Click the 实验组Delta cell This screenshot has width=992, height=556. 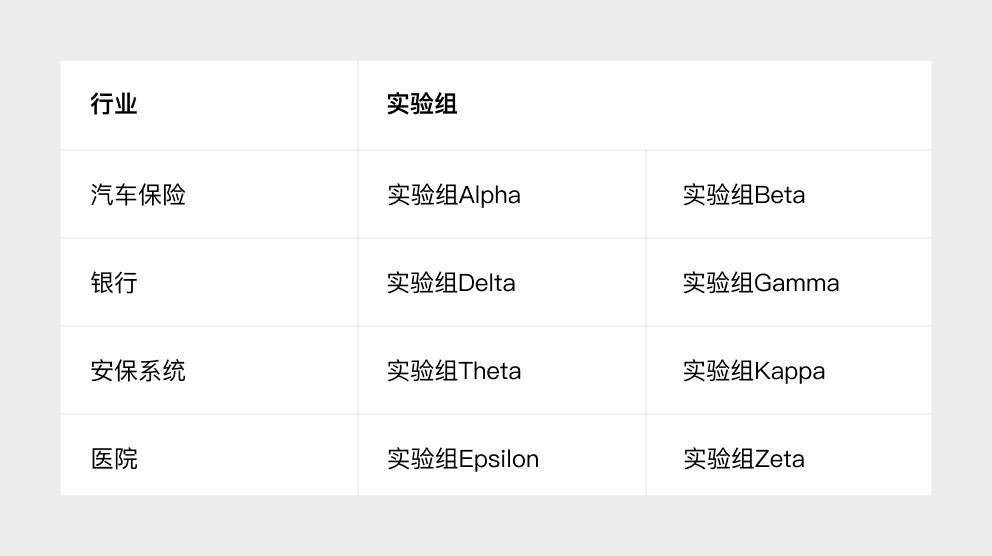(x=502, y=282)
